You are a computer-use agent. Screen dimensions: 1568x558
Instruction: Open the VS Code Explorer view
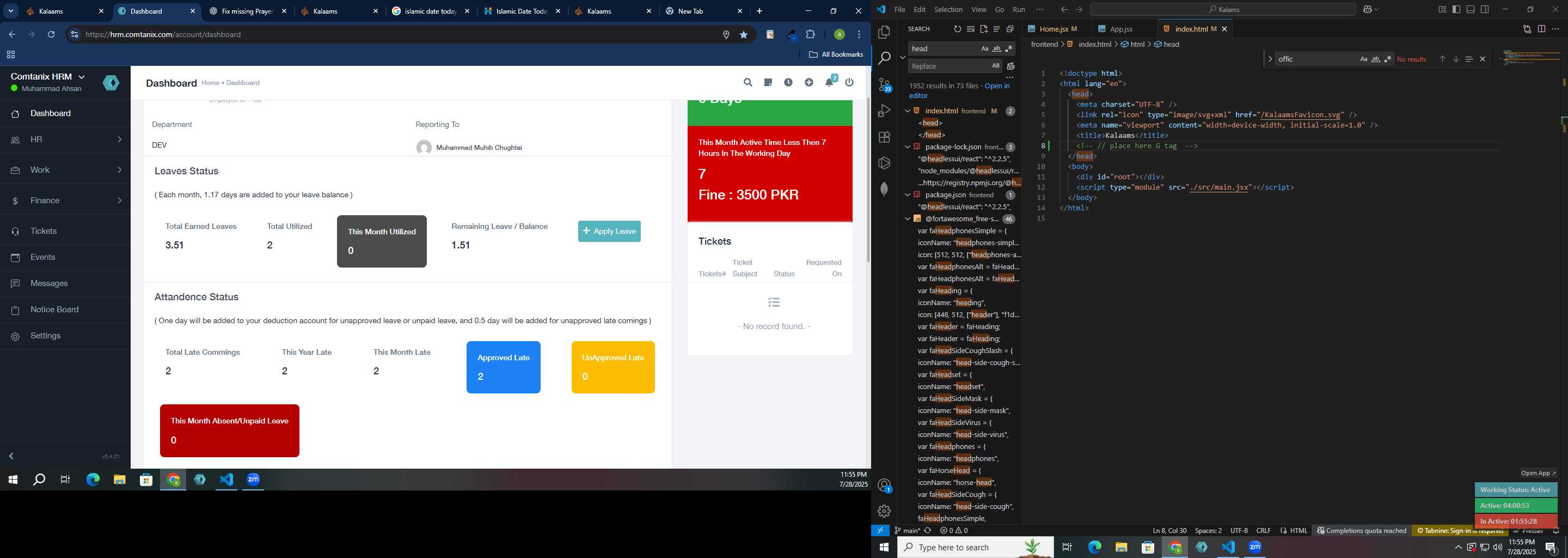coord(884,32)
